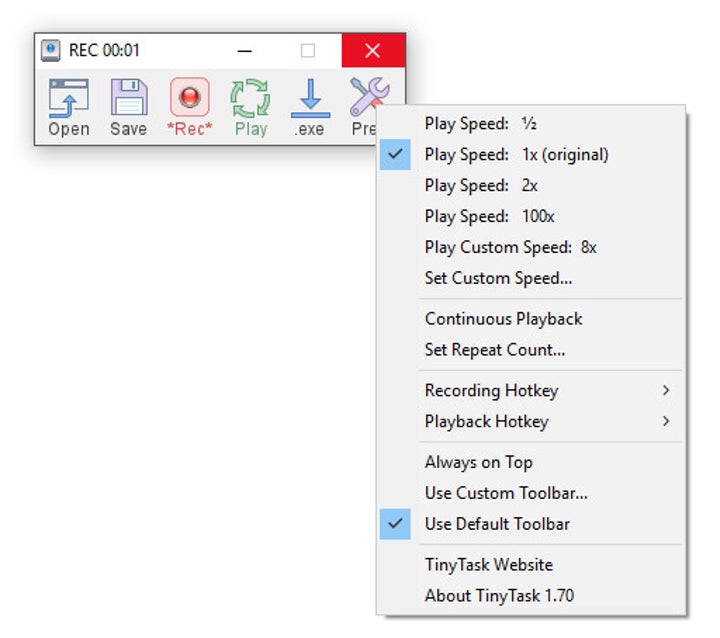The width and height of the screenshot is (720, 638).
Task: Select checked Play Speed 1x (original)
Action: [516, 154]
